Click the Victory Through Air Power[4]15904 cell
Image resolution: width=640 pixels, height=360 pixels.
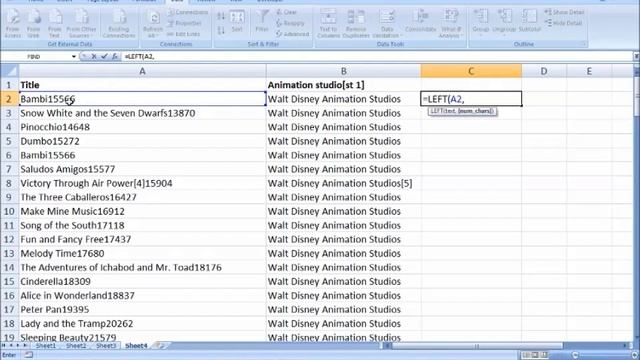click(142, 183)
